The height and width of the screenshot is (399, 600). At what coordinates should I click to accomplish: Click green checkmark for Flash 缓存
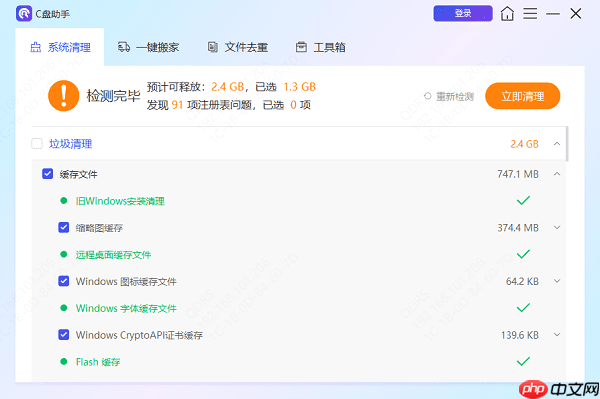click(x=523, y=361)
